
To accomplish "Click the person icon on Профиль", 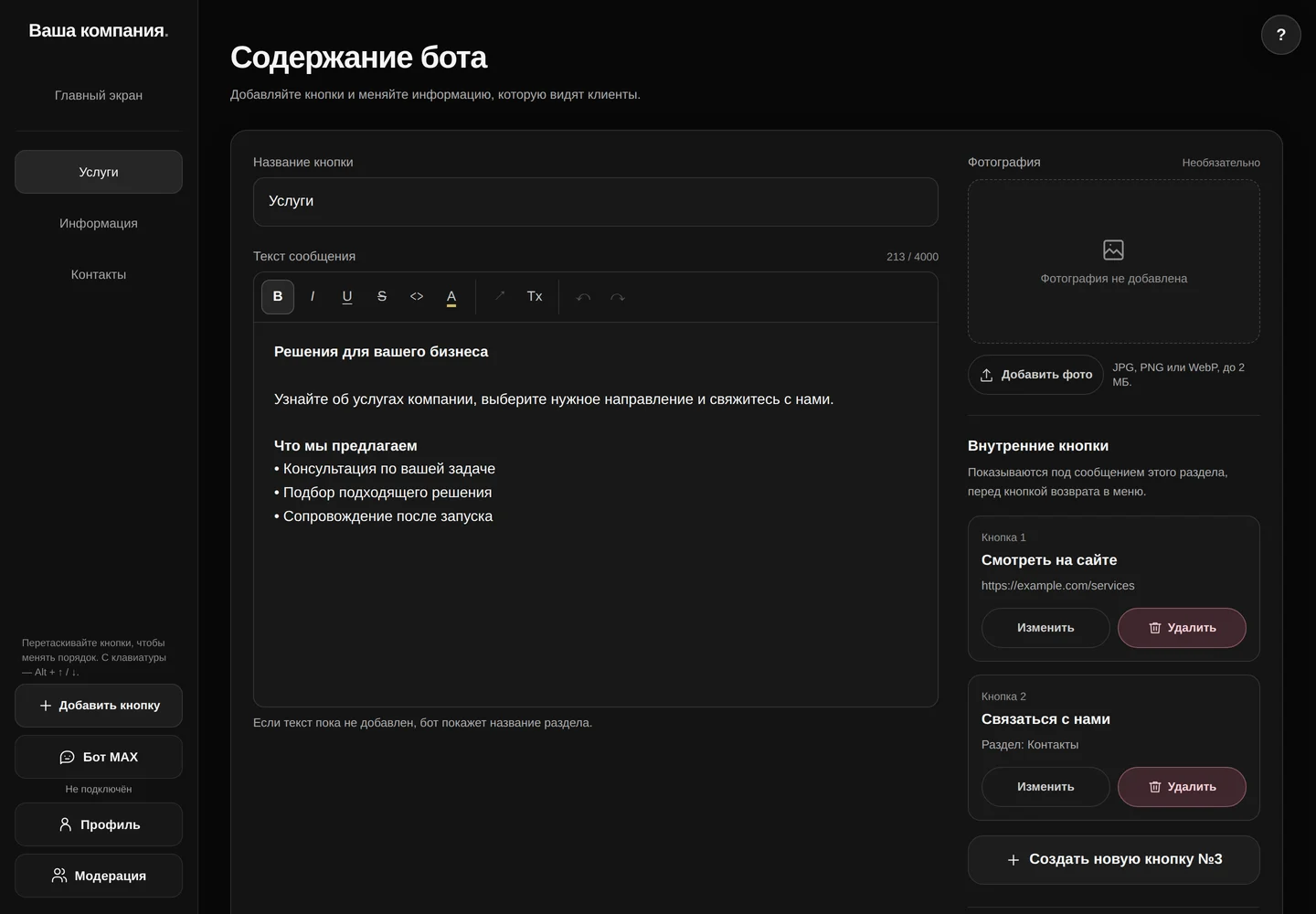I will click(65, 824).
